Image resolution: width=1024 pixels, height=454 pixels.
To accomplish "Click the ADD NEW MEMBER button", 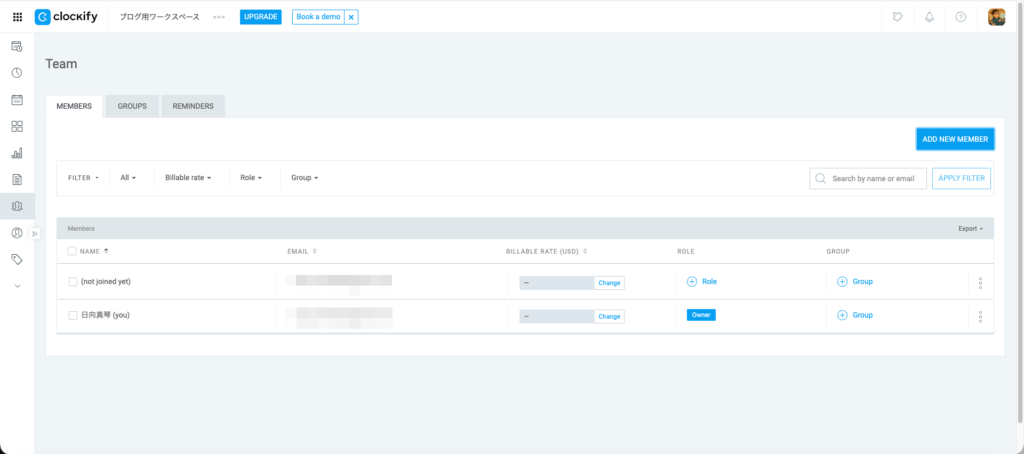I will [955, 139].
